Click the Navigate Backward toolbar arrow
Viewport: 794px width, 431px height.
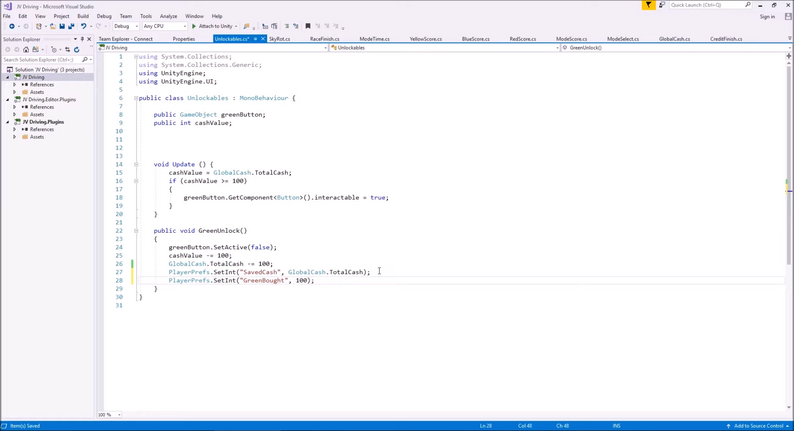point(11,26)
